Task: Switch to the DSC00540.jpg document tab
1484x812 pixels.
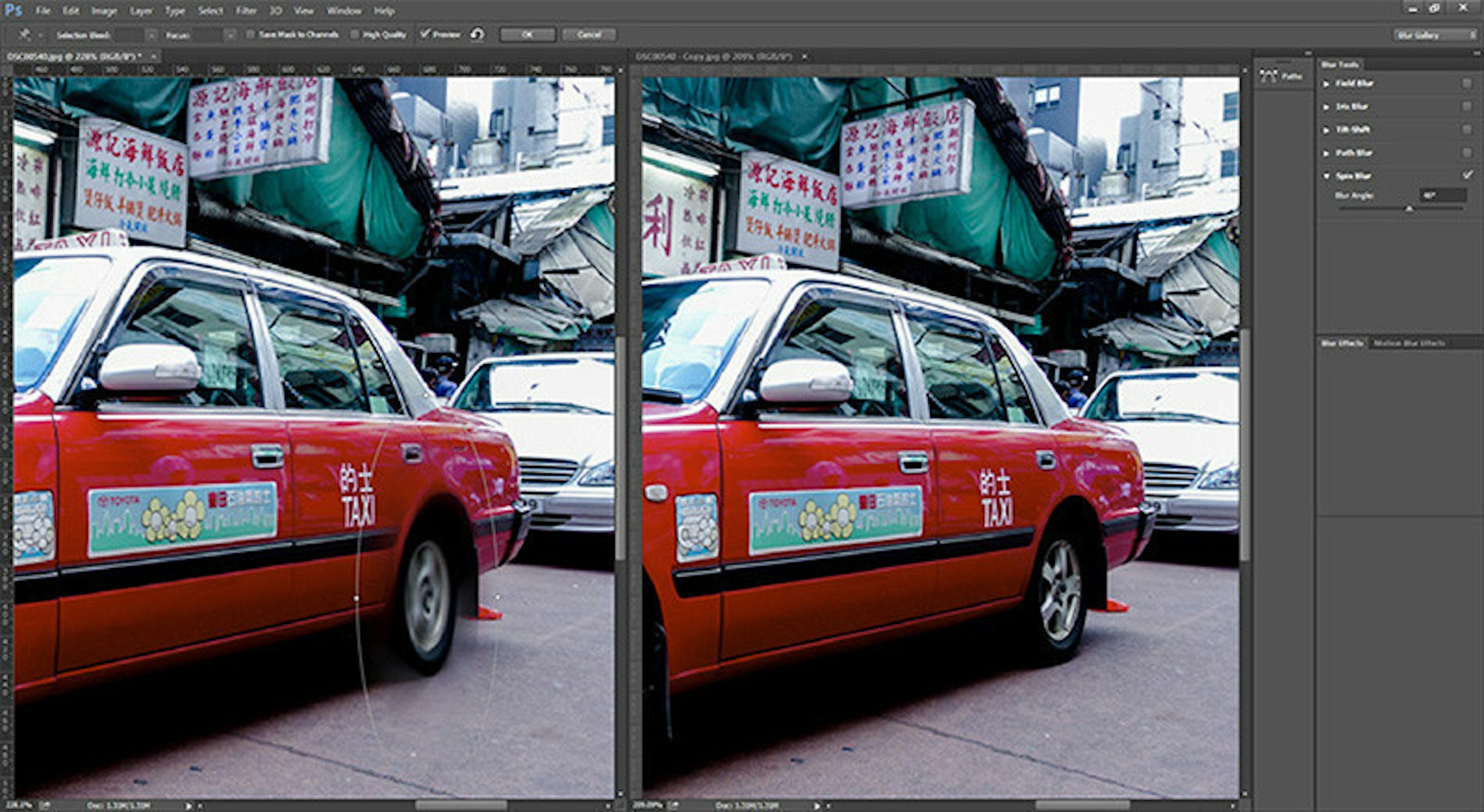Action: coord(74,56)
